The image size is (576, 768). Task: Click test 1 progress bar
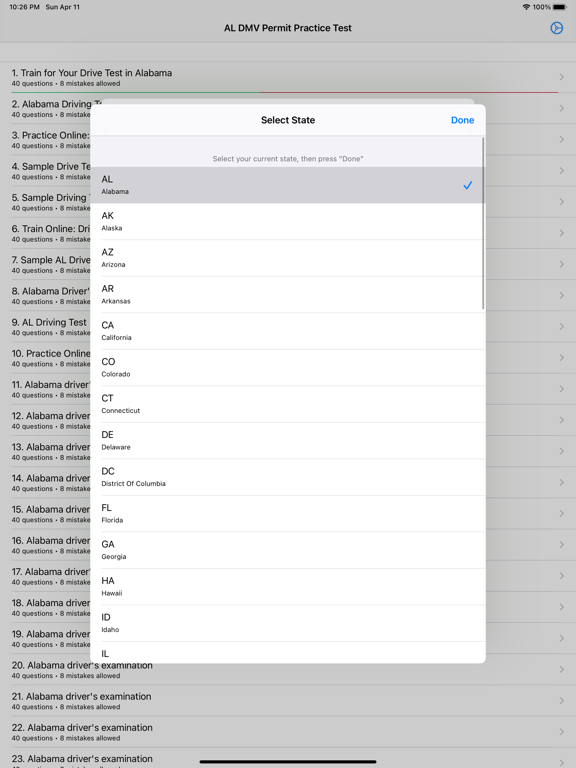coord(285,92)
